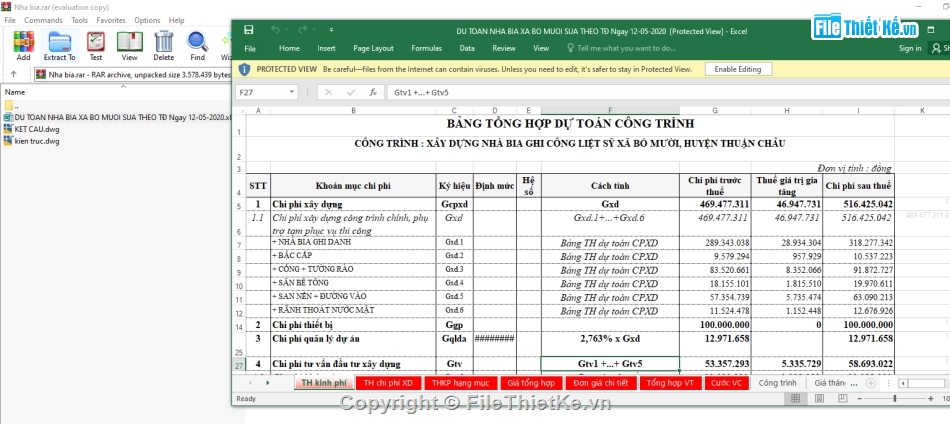Click cell with 'Chi phí thiết bị'
The image size is (950, 424).
(353, 325)
